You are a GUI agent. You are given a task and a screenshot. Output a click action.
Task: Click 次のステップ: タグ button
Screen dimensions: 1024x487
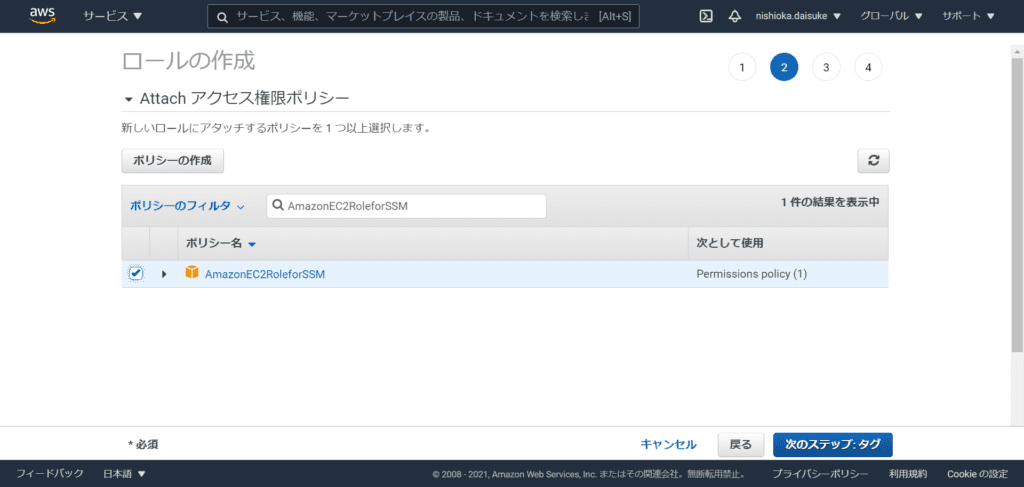point(832,444)
